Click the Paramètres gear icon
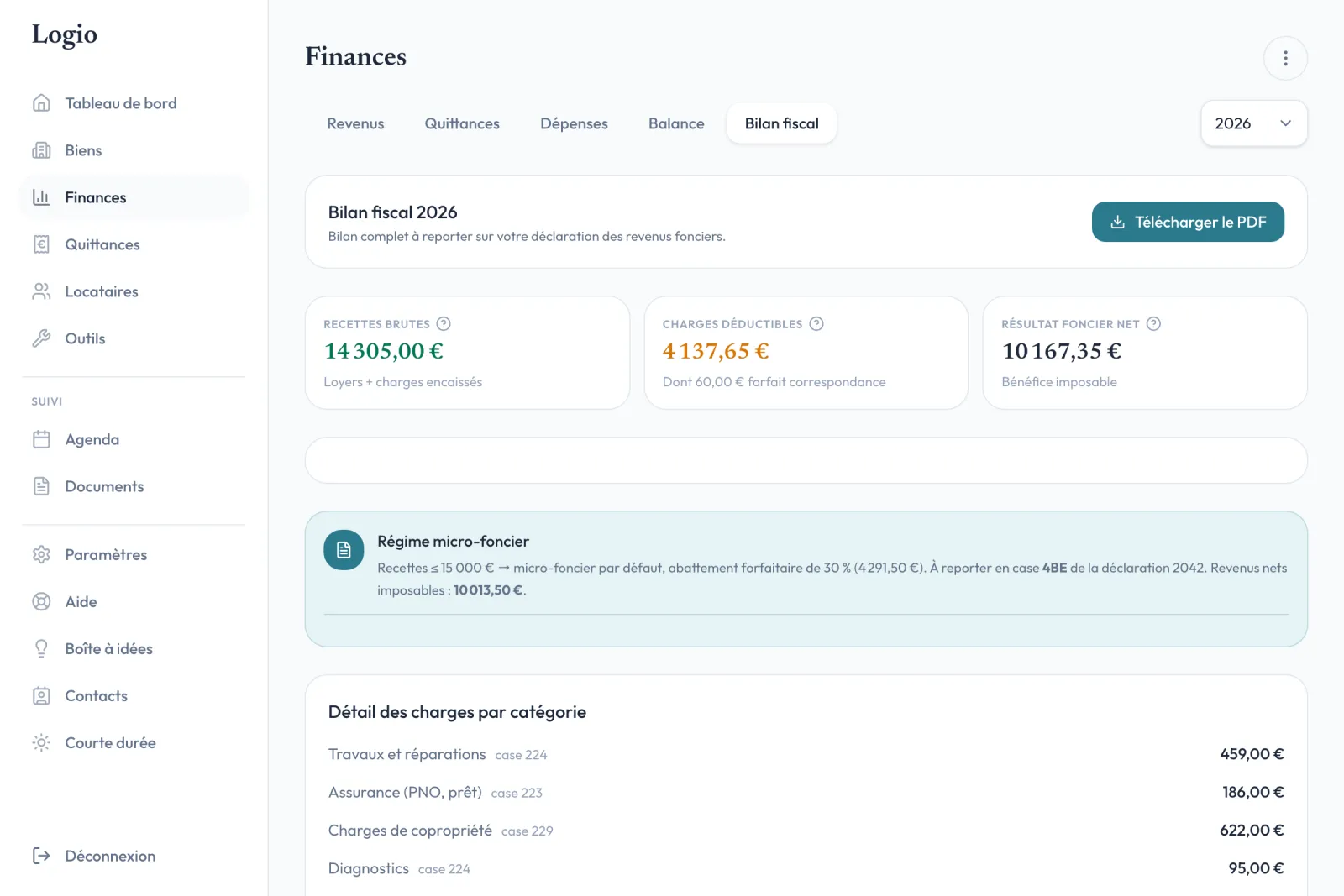The height and width of the screenshot is (896, 1344). point(41,554)
